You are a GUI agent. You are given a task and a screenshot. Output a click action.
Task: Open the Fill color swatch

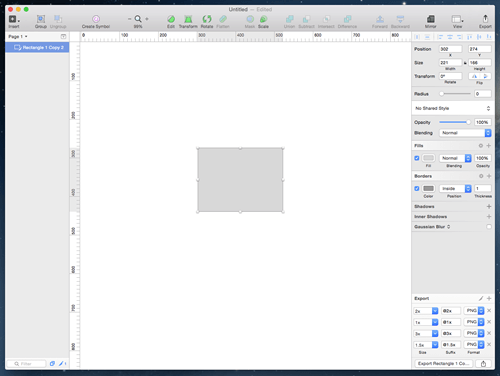(x=428, y=158)
